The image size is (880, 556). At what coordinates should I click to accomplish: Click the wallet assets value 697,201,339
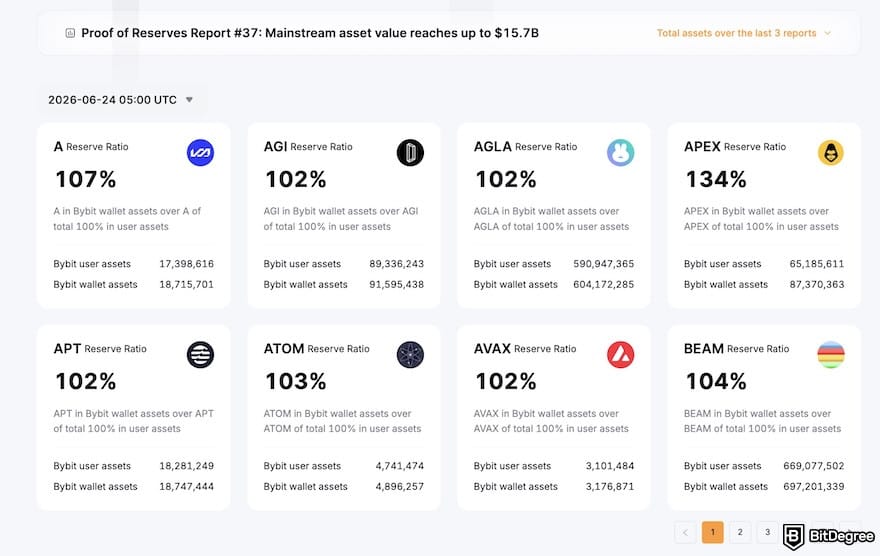[813, 486]
